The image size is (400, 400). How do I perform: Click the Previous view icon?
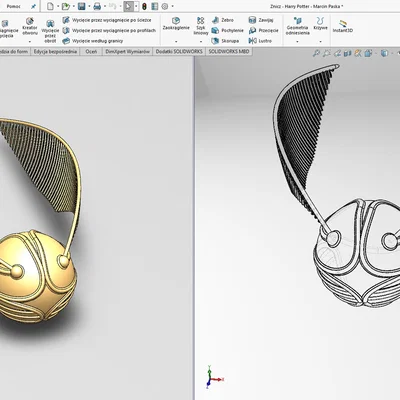(x=337, y=53)
